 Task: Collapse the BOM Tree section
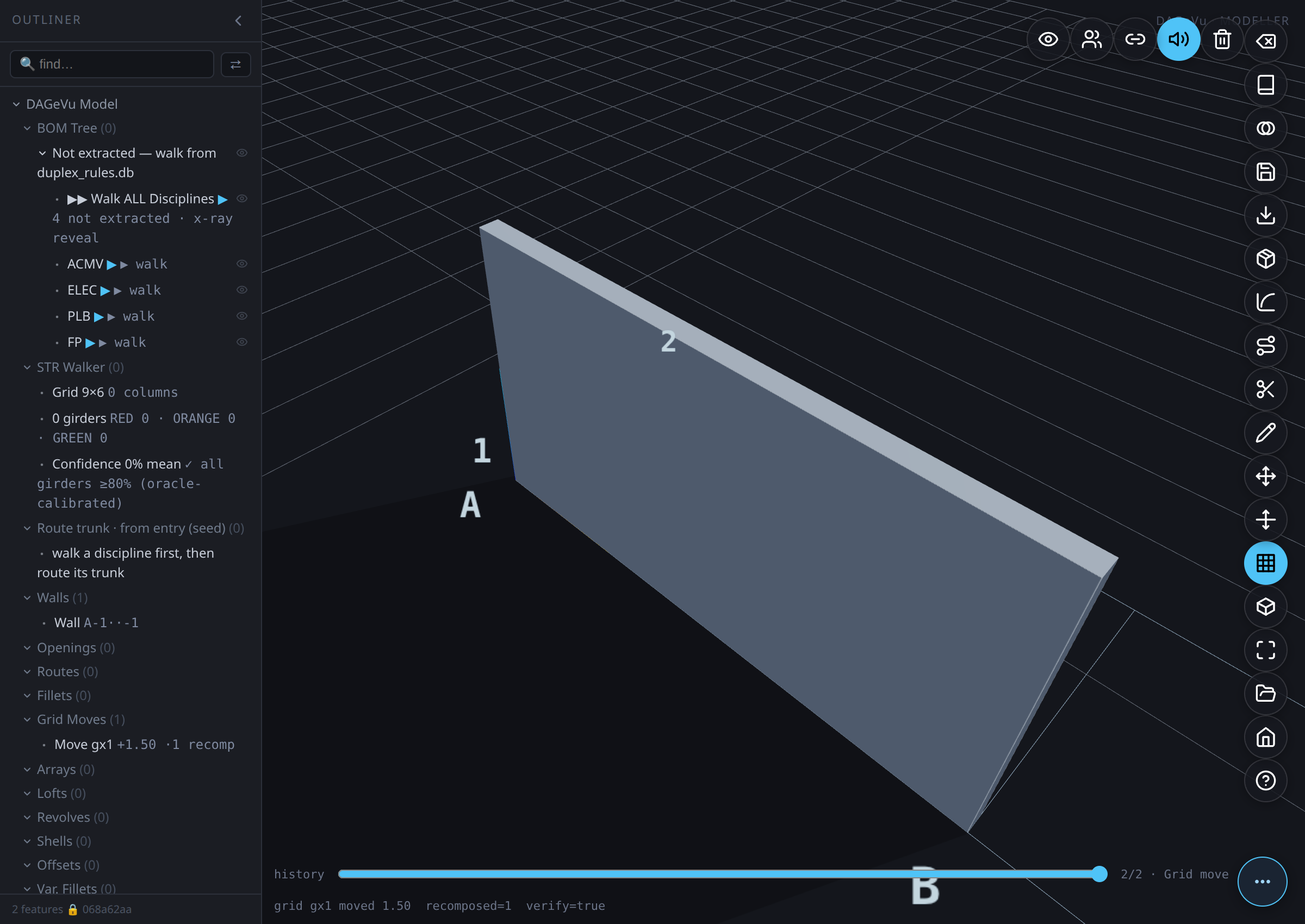pos(27,129)
